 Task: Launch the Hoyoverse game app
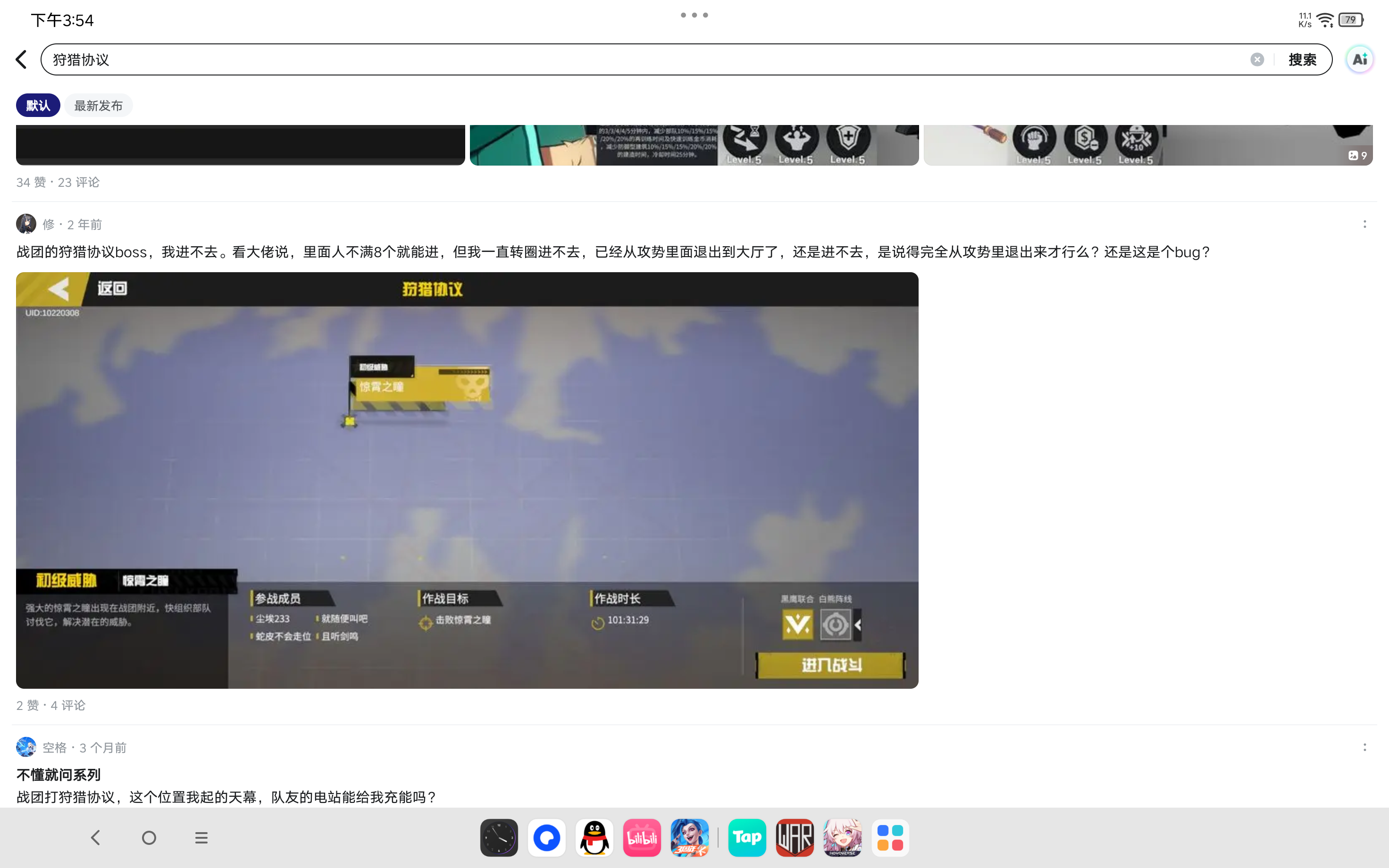842,838
